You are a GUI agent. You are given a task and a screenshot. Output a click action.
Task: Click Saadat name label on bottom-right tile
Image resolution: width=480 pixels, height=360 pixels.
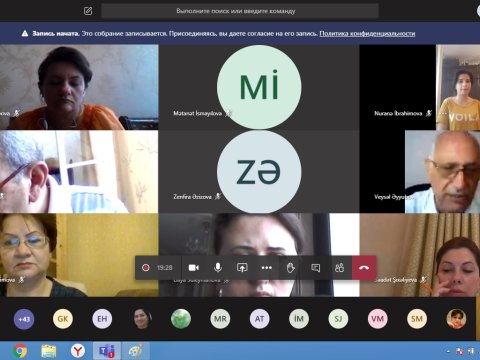395,280
